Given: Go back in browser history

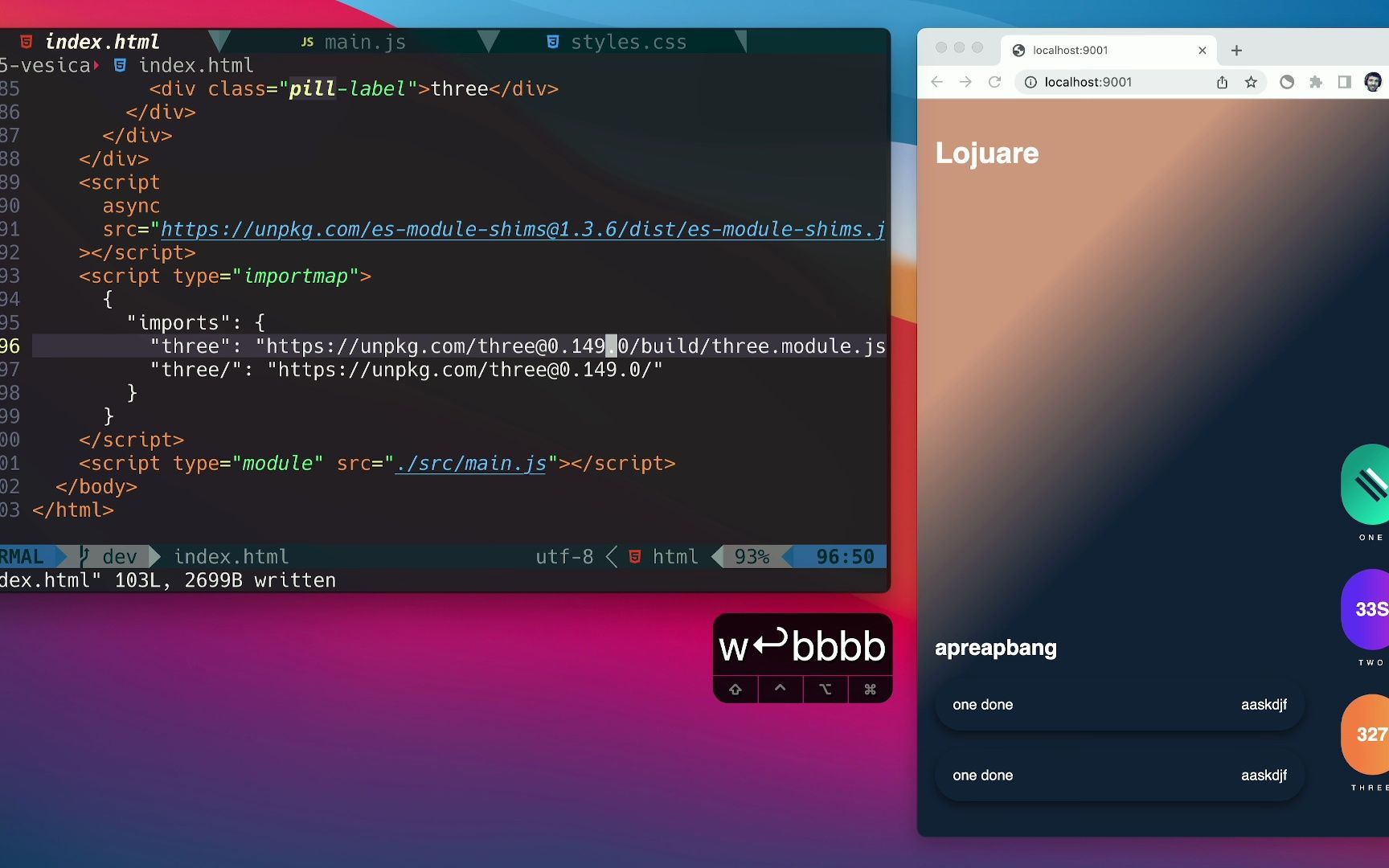Looking at the screenshot, I should coord(936,82).
